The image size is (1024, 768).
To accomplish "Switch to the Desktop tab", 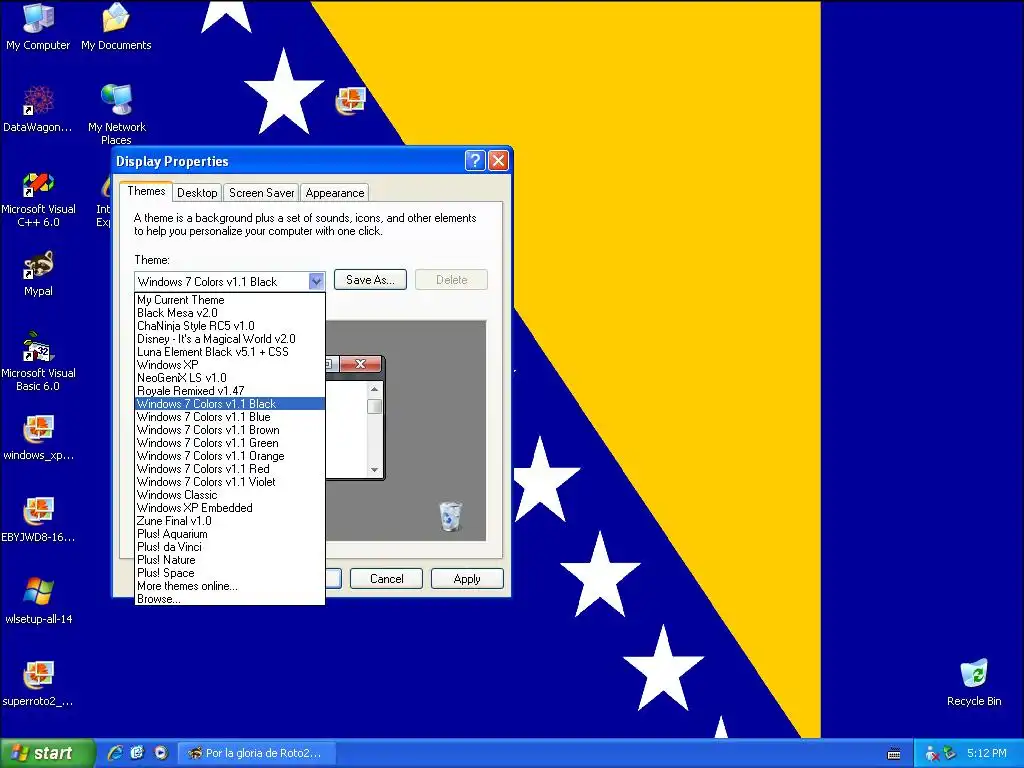I will [x=197, y=193].
